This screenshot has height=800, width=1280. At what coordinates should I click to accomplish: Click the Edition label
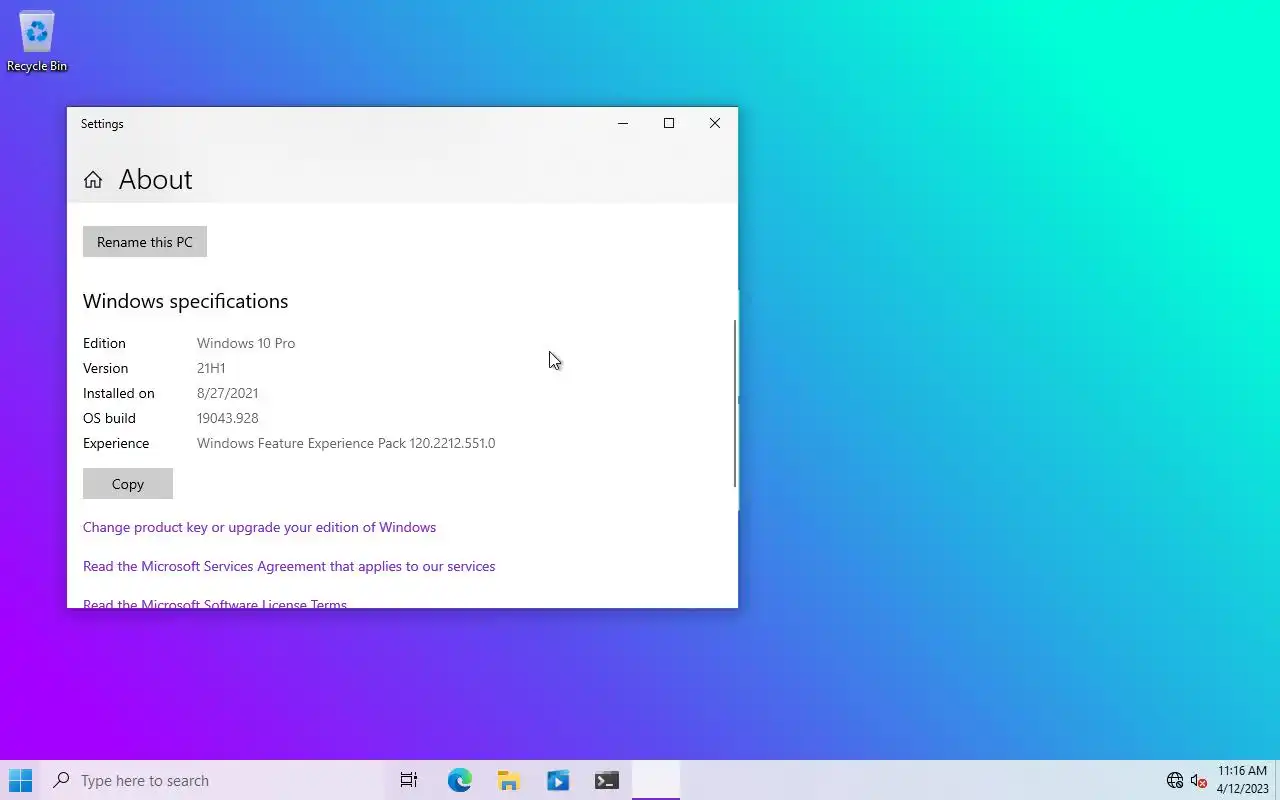[x=104, y=343]
